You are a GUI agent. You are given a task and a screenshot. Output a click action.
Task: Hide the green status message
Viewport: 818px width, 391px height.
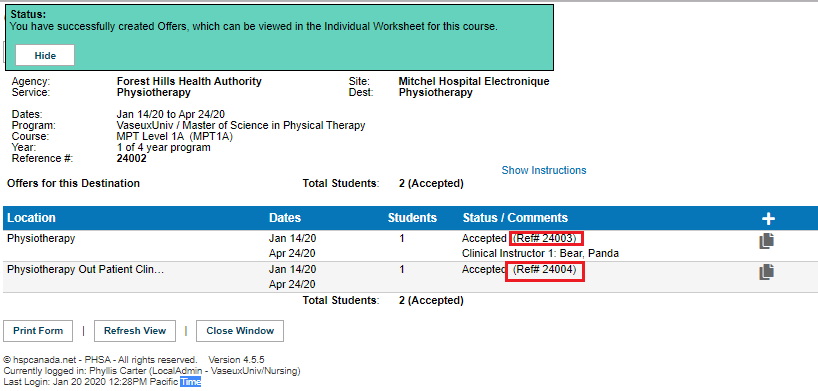coord(45,55)
